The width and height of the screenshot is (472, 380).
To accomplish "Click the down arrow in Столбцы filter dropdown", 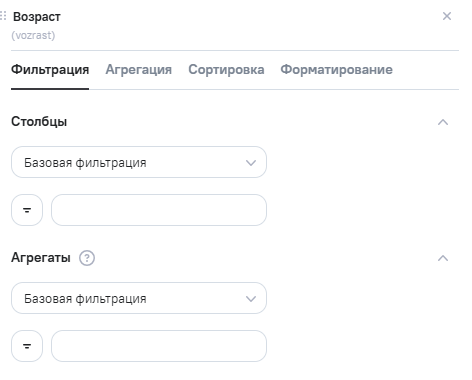I will (x=251, y=163).
